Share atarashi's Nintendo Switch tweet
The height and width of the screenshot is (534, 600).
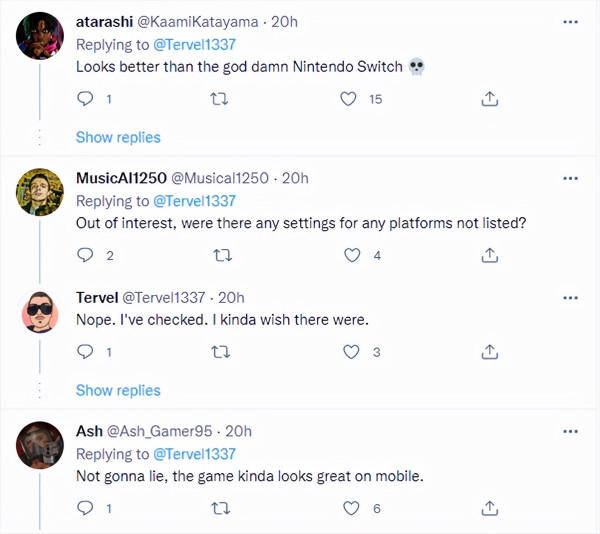[x=490, y=99]
